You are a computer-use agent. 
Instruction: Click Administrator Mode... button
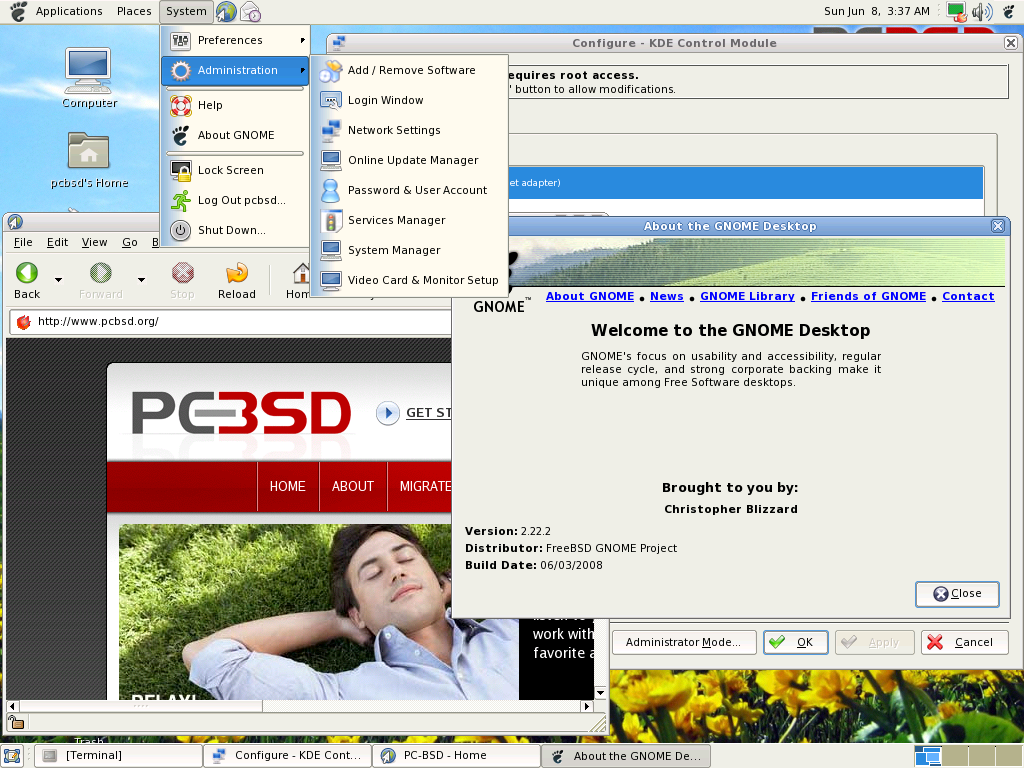click(x=684, y=643)
